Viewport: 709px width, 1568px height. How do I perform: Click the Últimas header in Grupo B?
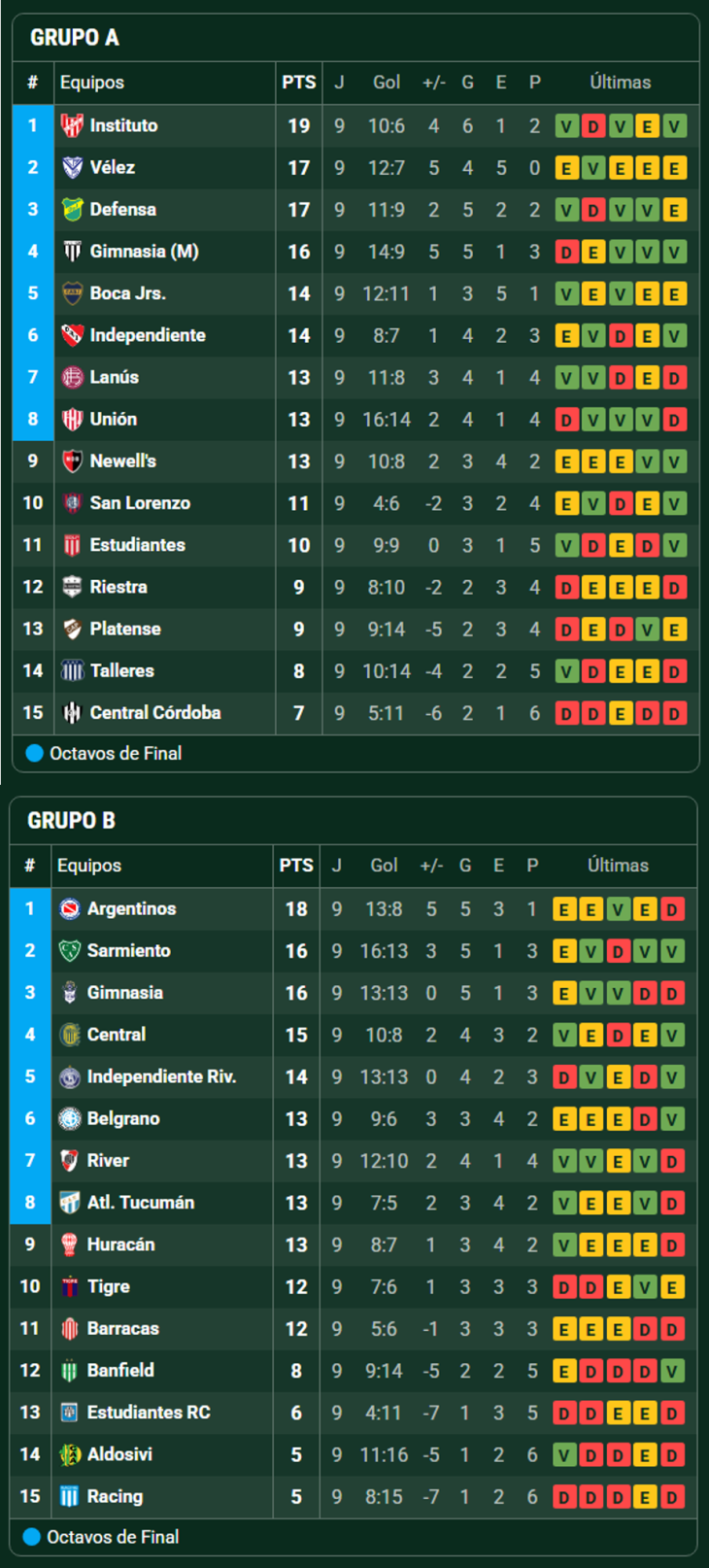(x=618, y=866)
